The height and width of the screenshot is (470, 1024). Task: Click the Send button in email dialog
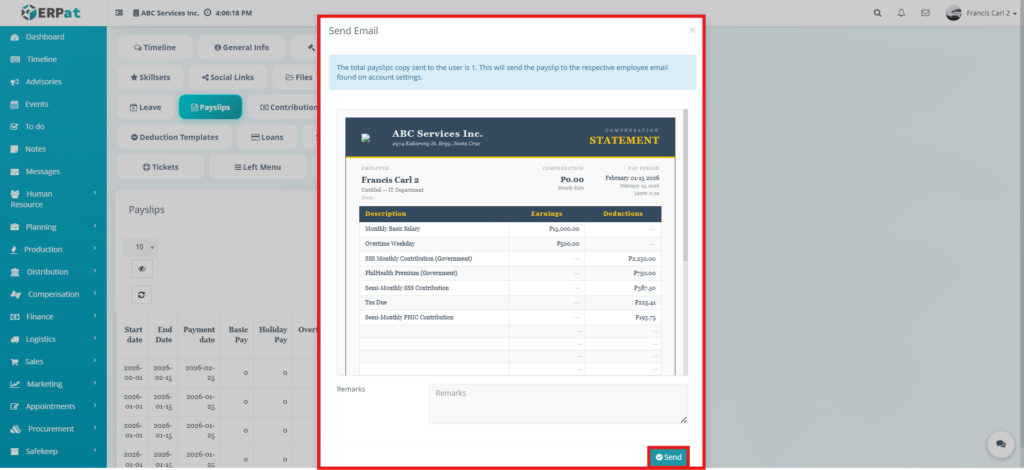pos(668,457)
